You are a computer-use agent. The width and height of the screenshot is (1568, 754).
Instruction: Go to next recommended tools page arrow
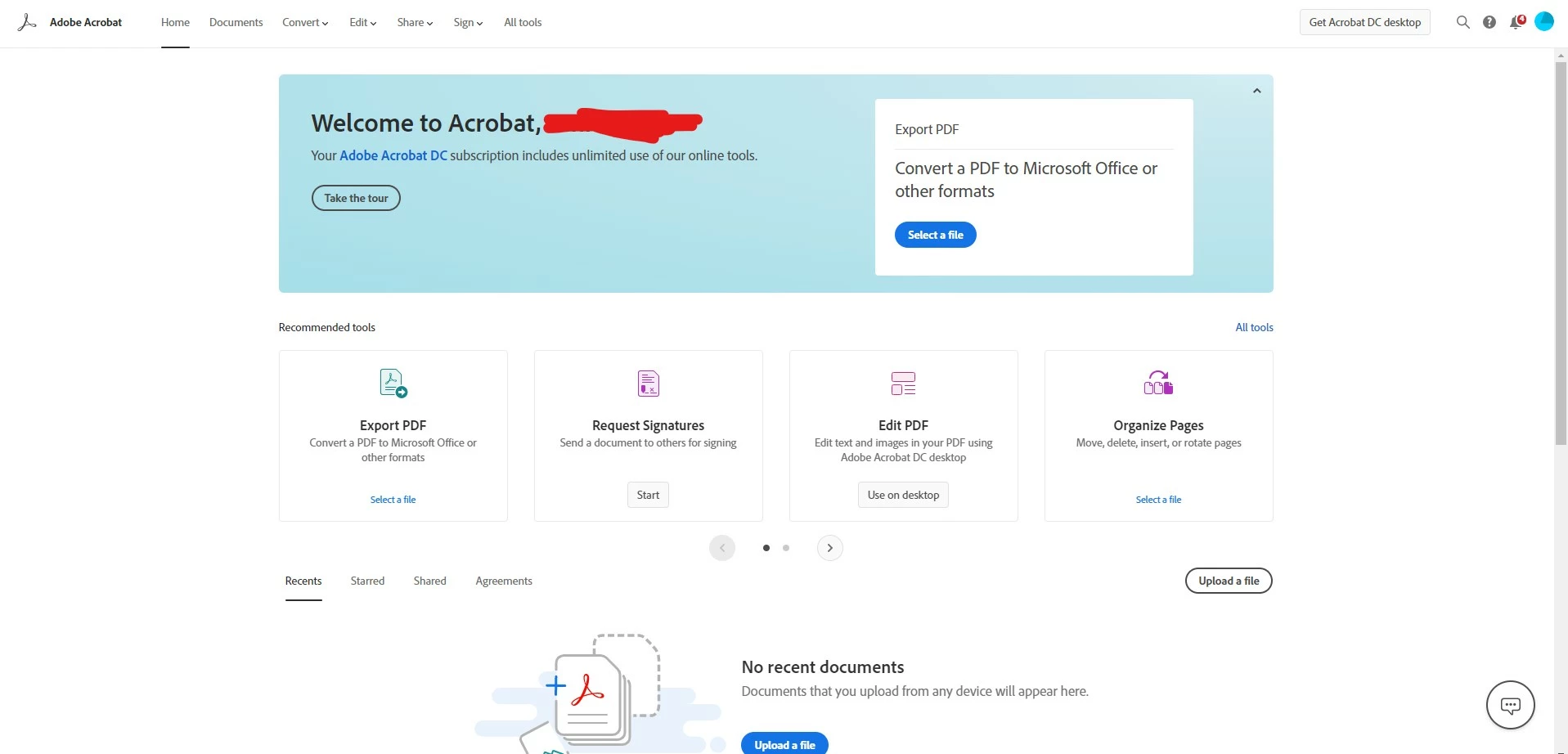coord(830,548)
